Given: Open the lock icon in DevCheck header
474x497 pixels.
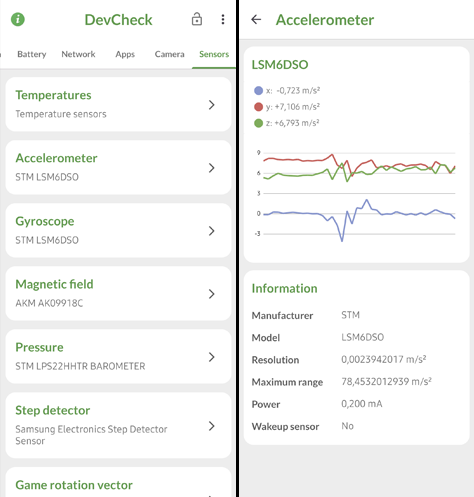Looking at the screenshot, I should coord(197,19).
